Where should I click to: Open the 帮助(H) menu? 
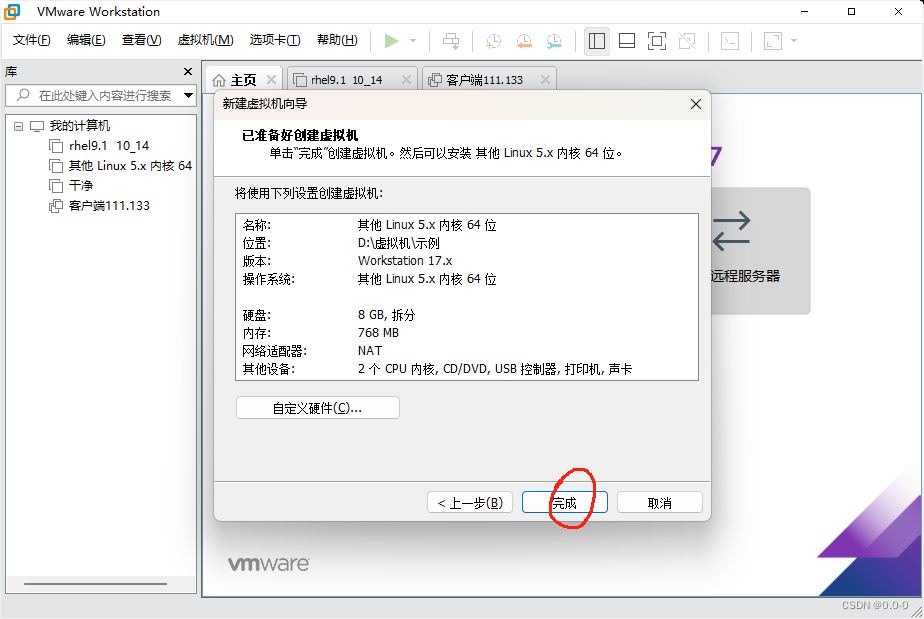(337, 40)
